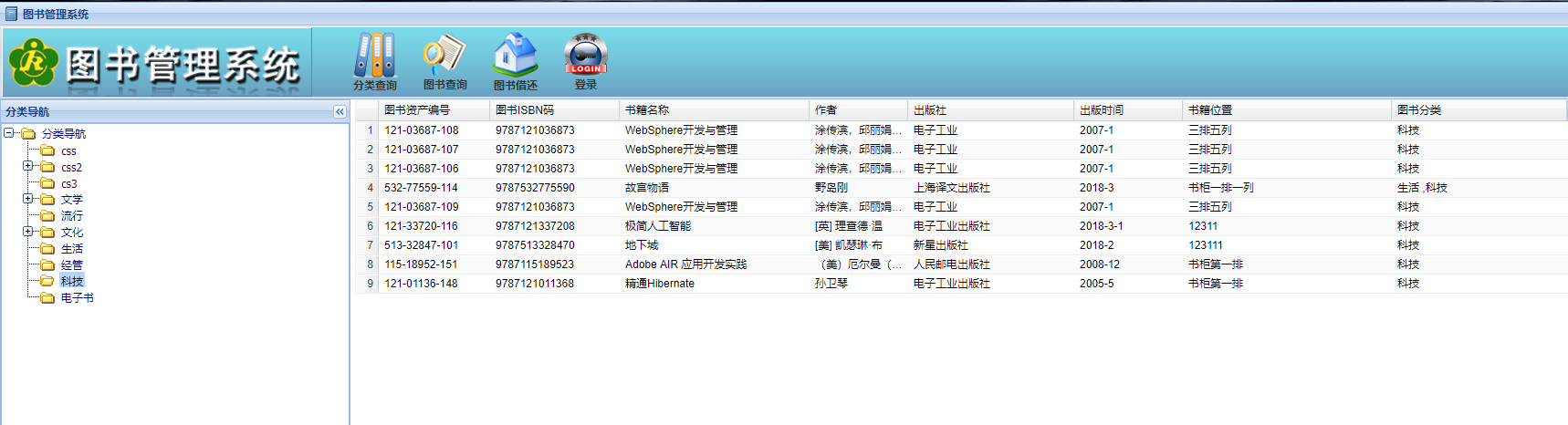Sort by 书籍名称 column header
1568x425 pixels.
(x=714, y=109)
